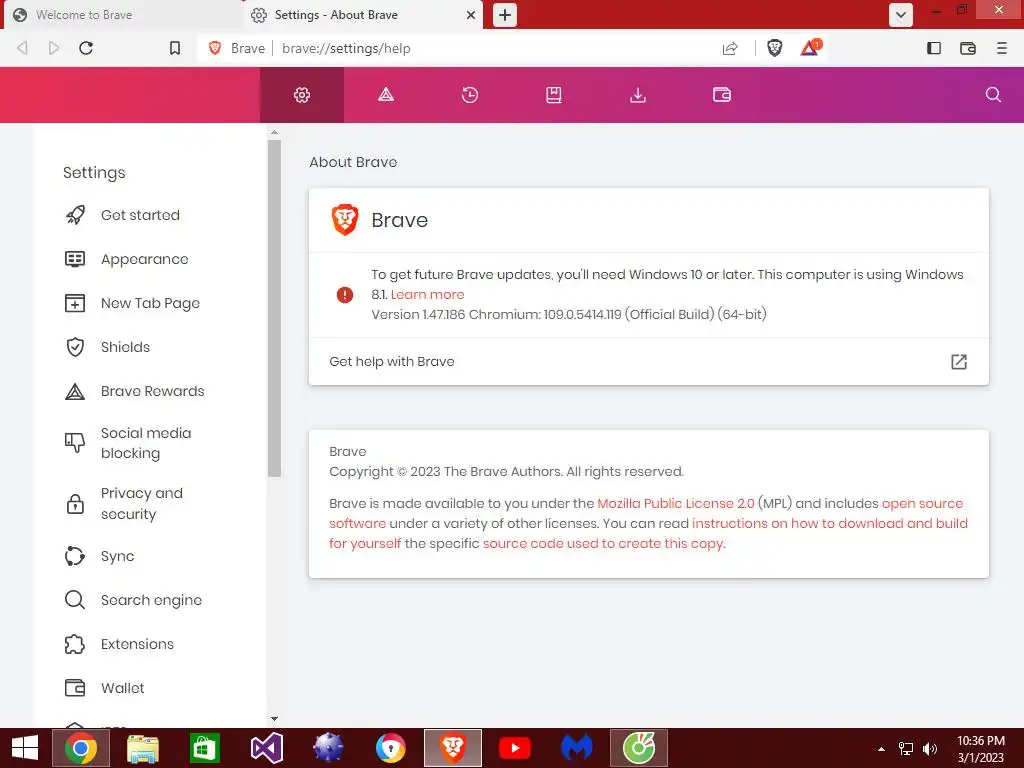Open History clock icon in pink toolbar
This screenshot has height=768, width=1024.
pos(470,95)
